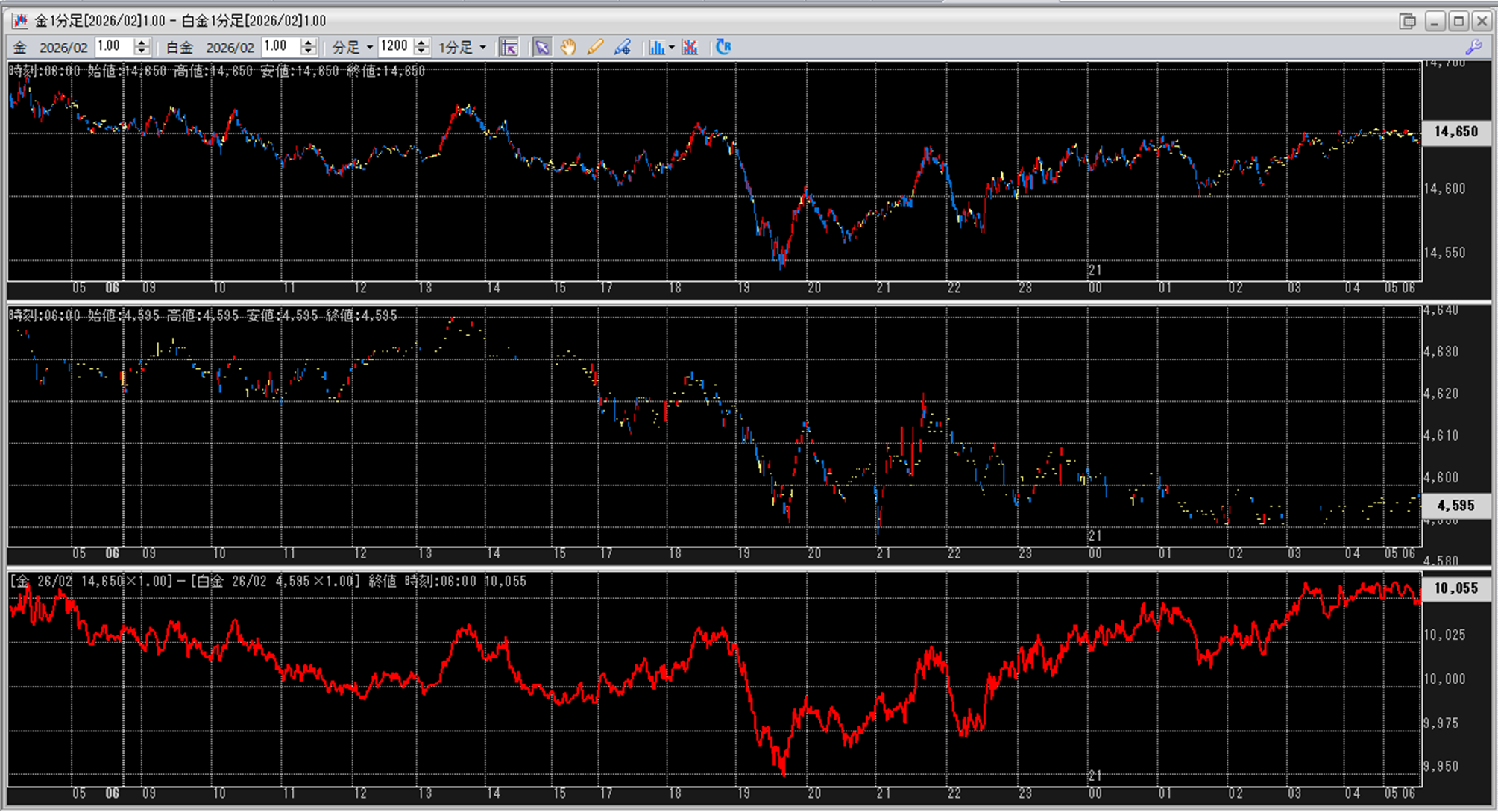Image resolution: width=1498 pixels, height=812 pixels.
Task: Click the restore-down window layout icon
Action: click(1407, 21)
